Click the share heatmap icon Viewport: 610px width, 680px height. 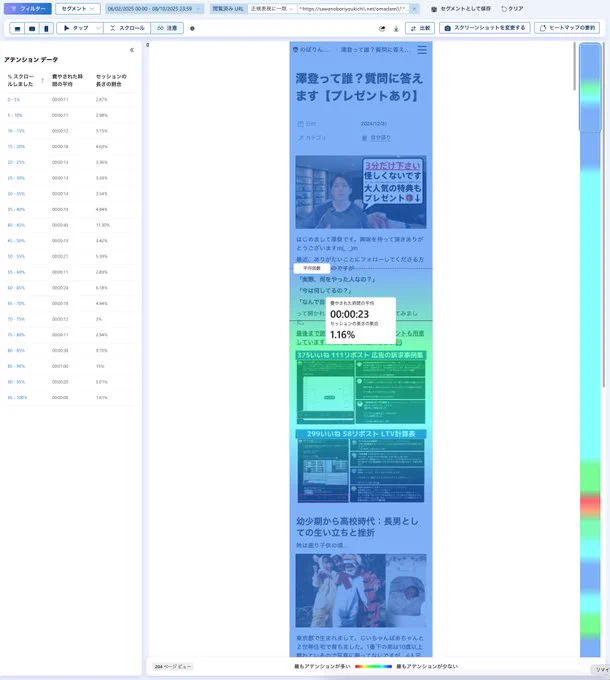pos(382,29)
